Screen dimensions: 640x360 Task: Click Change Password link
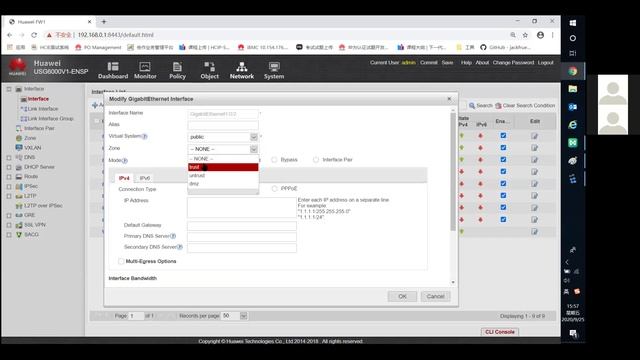click(x=513, y=63)
